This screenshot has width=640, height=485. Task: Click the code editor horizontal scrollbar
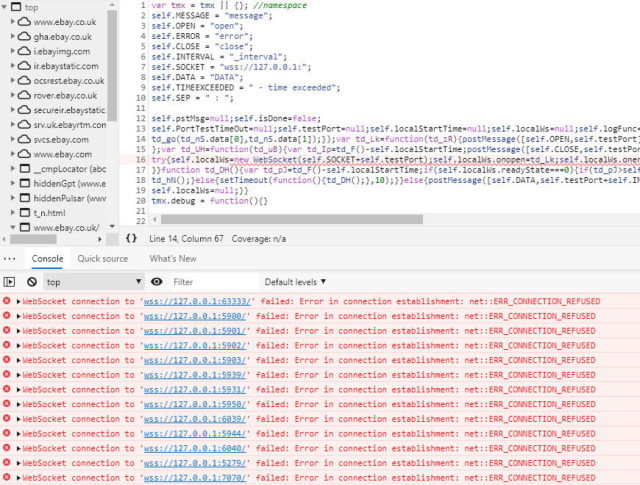coord(292,219)
